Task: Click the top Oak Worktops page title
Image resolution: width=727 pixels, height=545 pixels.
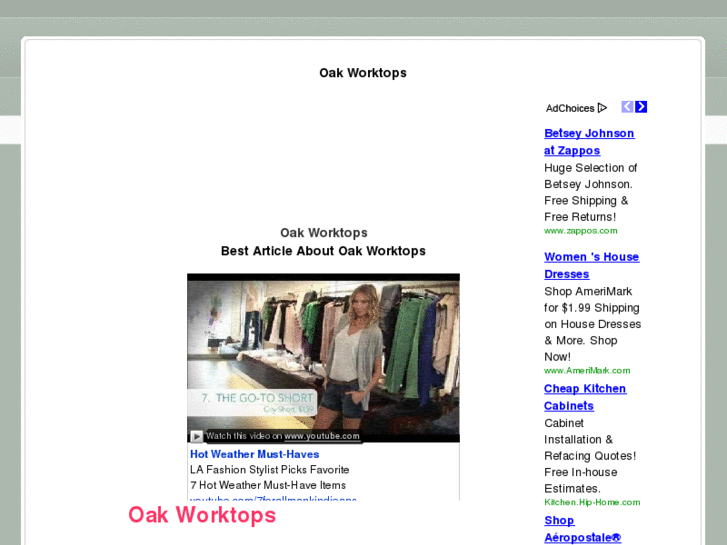Action: 363,73
